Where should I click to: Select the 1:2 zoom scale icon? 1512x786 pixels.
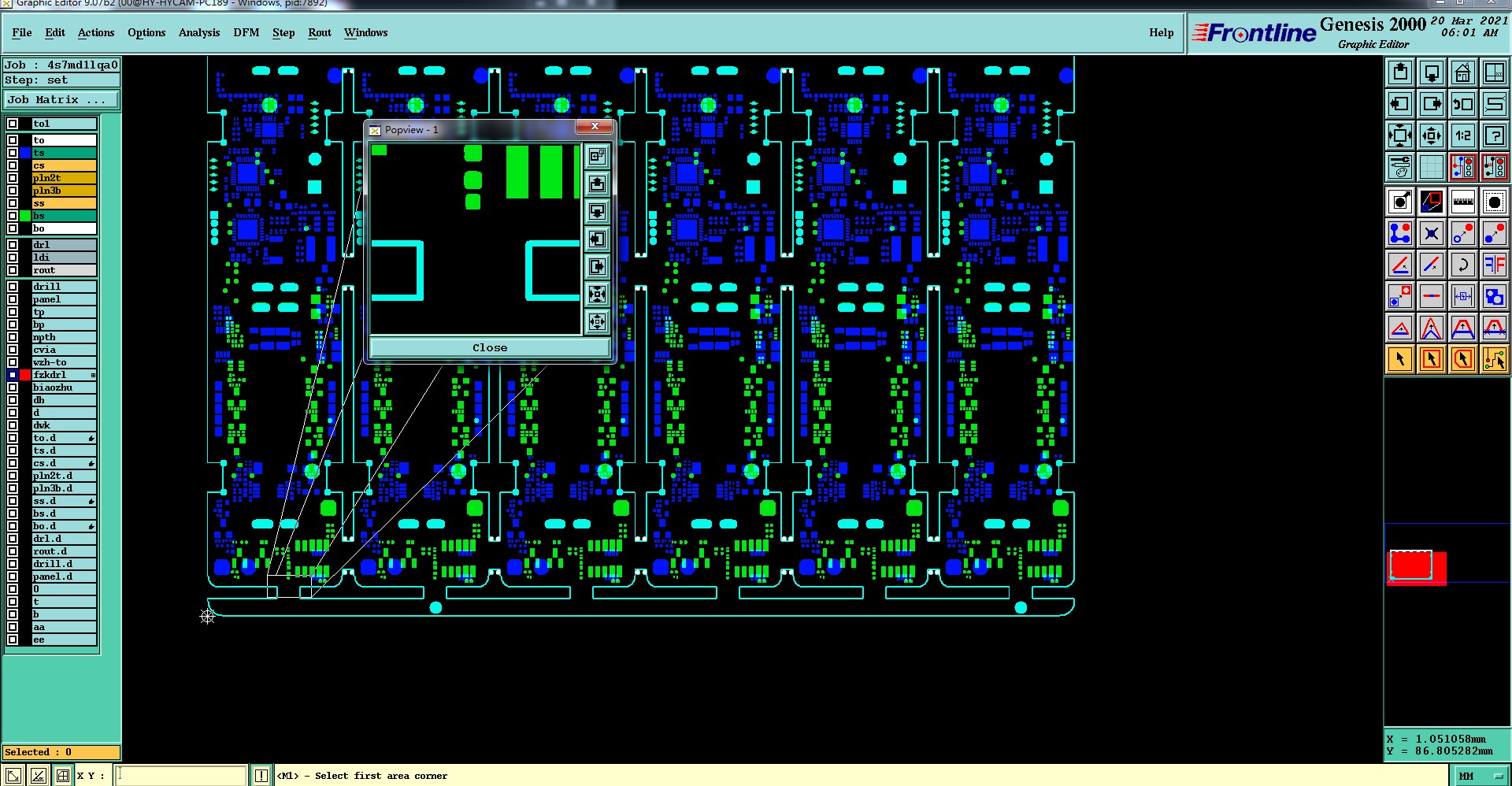click(1462, 136)
